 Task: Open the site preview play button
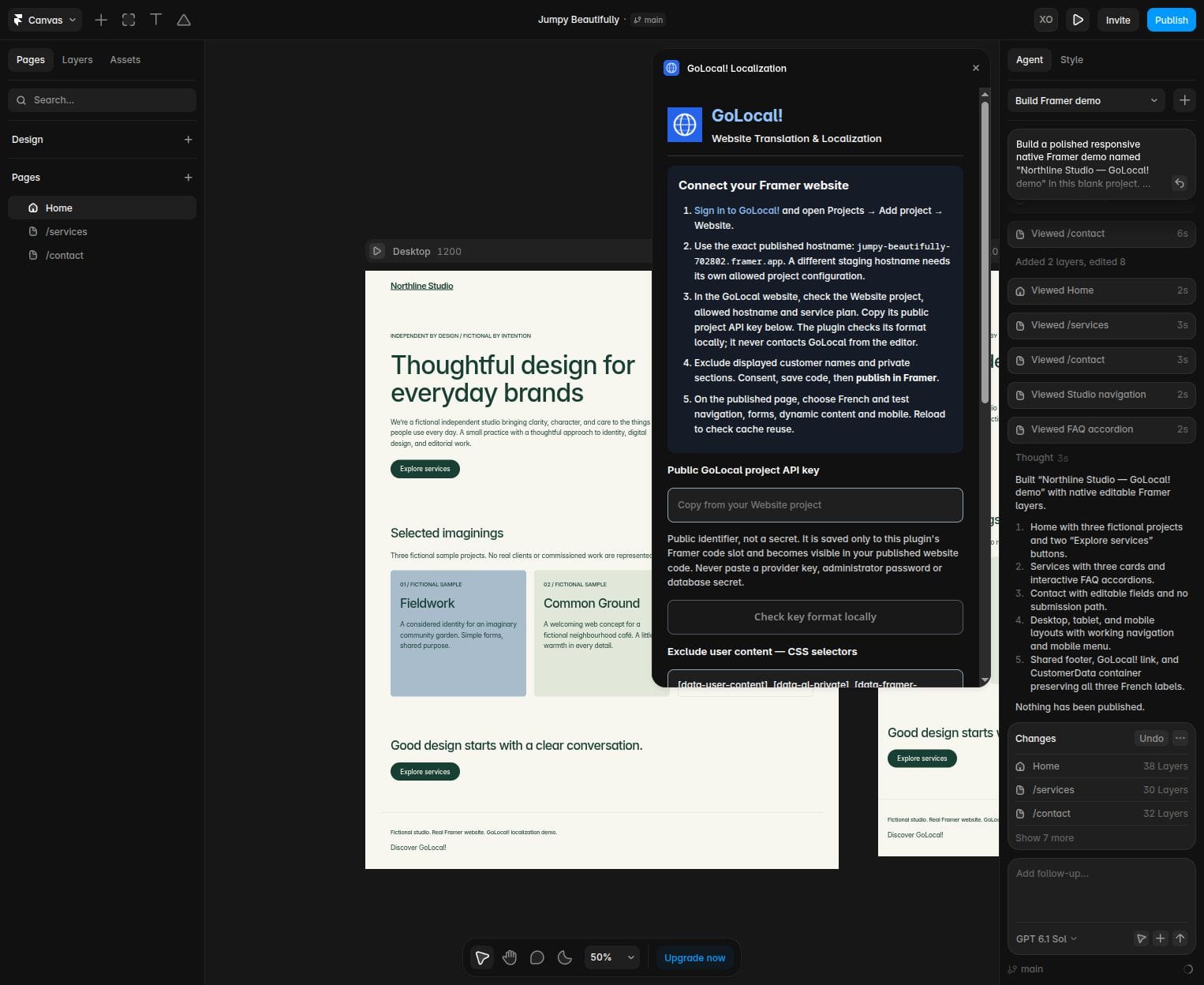pyautogui.click(x=1078, y=20)
